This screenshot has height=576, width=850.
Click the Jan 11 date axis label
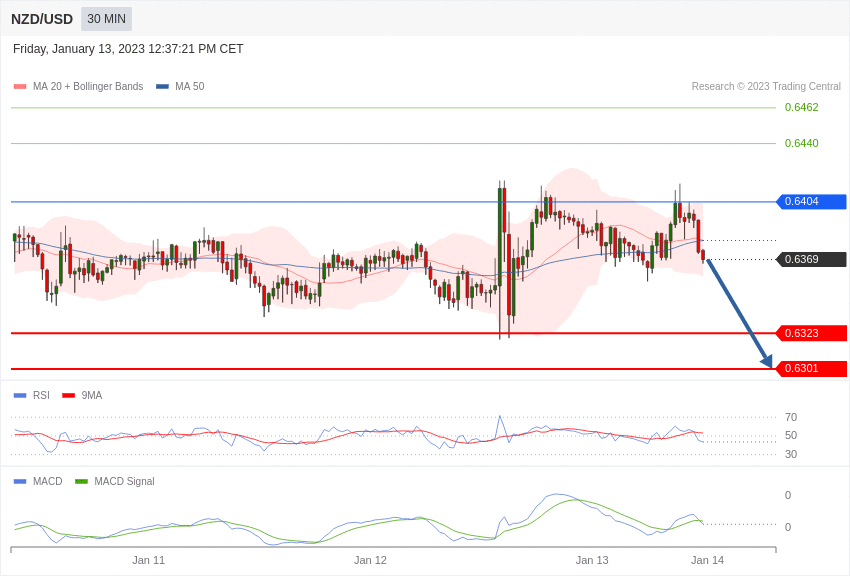[x=149, y=560]
